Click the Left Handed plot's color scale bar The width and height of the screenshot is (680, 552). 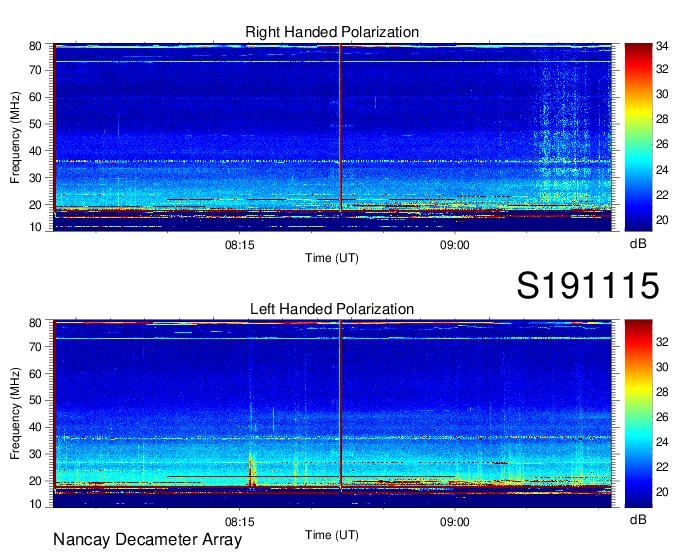pyautogui.click(x=638, y=414)
